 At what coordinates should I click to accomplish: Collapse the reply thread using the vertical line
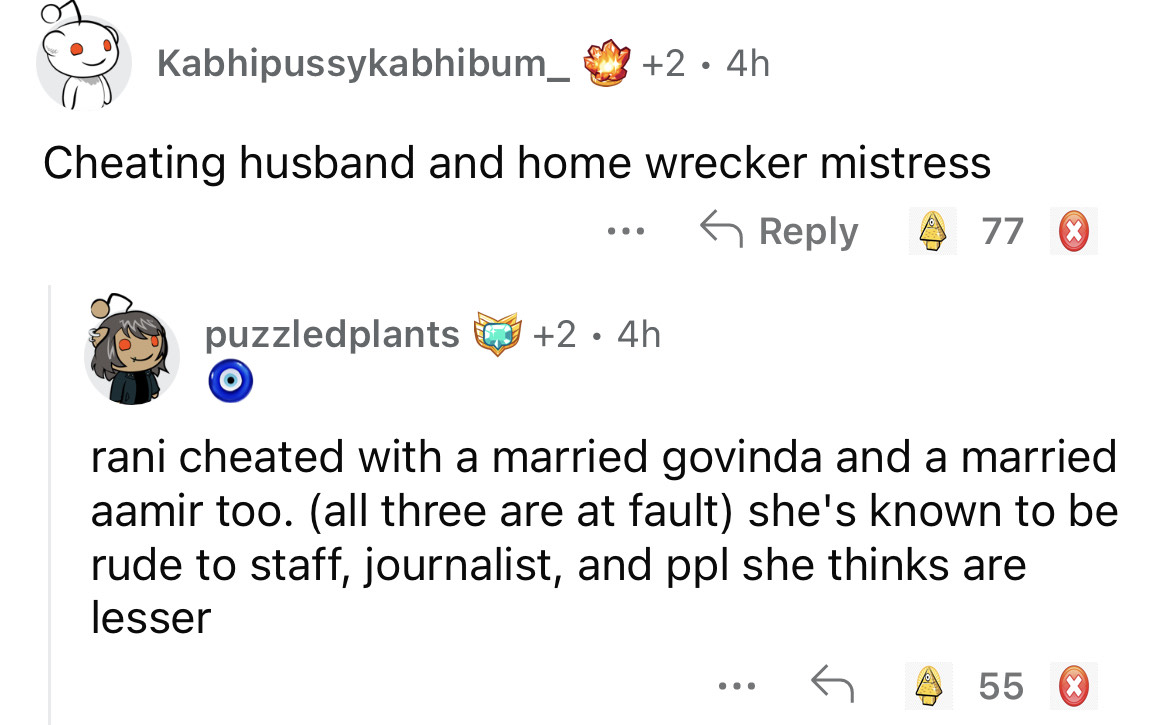point(50,500)
